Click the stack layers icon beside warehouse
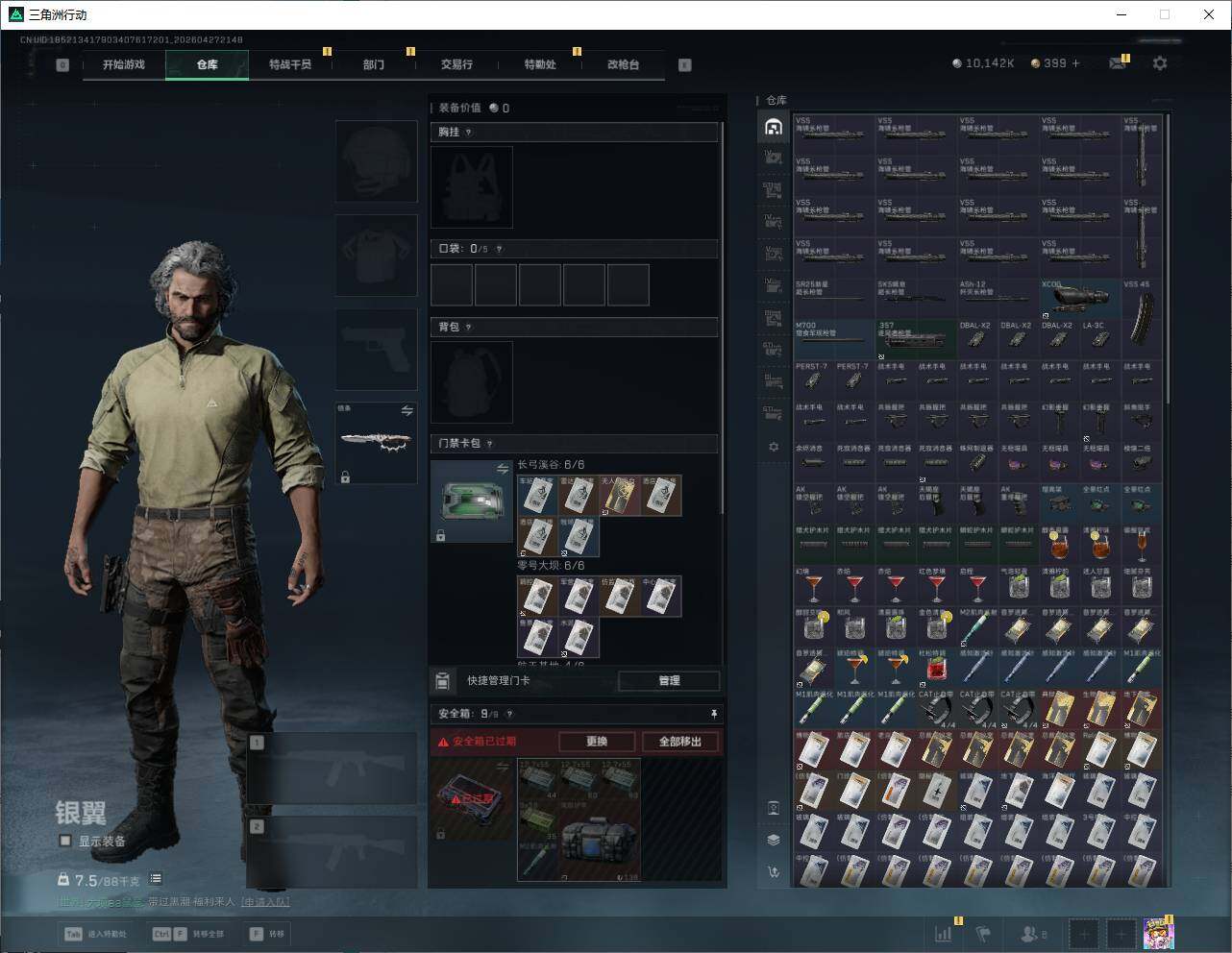1232x953 pixels. tap(774, 840)
